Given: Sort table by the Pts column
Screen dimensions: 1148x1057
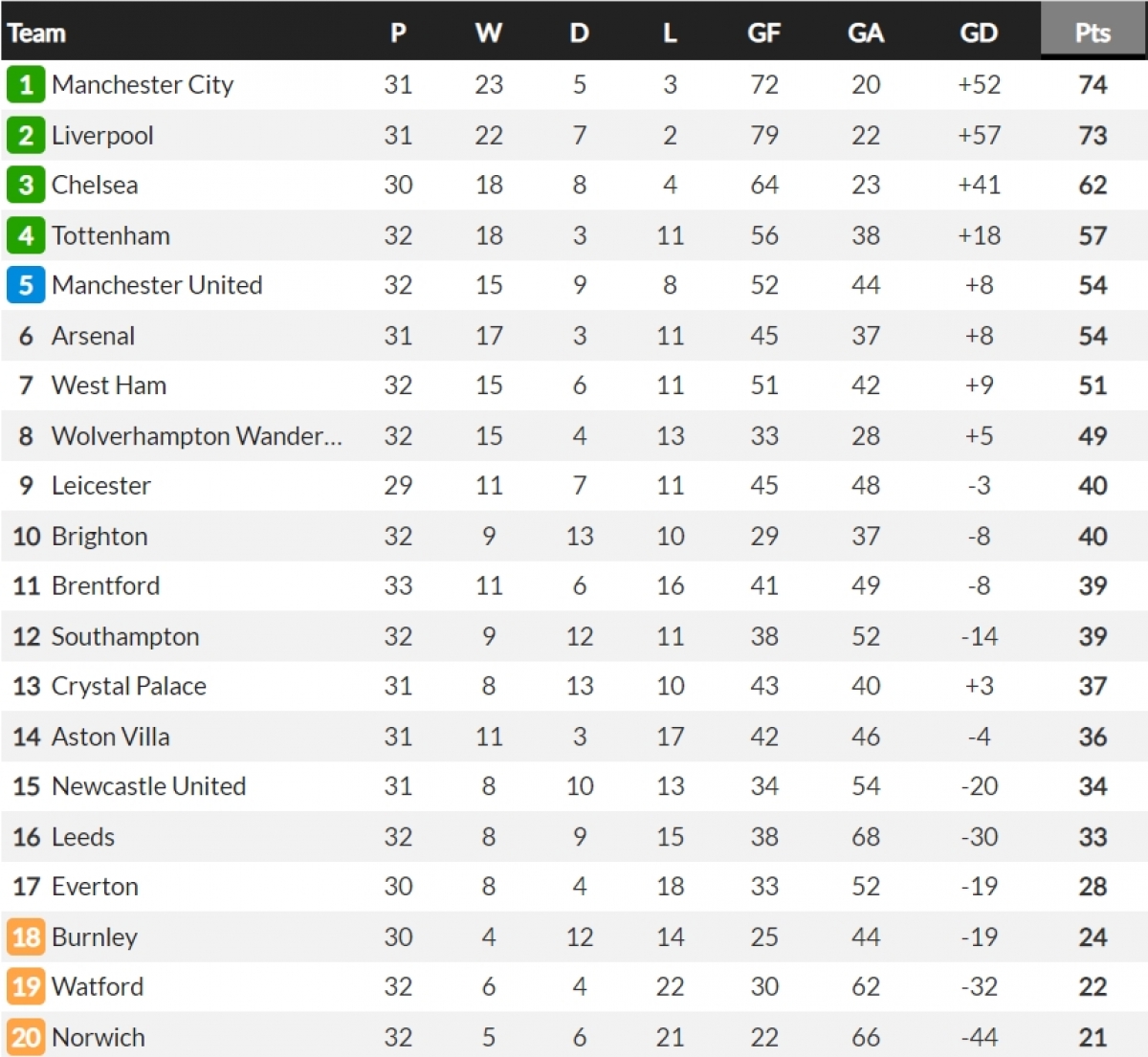Looking at the screenshot, I should (1093, 33).
